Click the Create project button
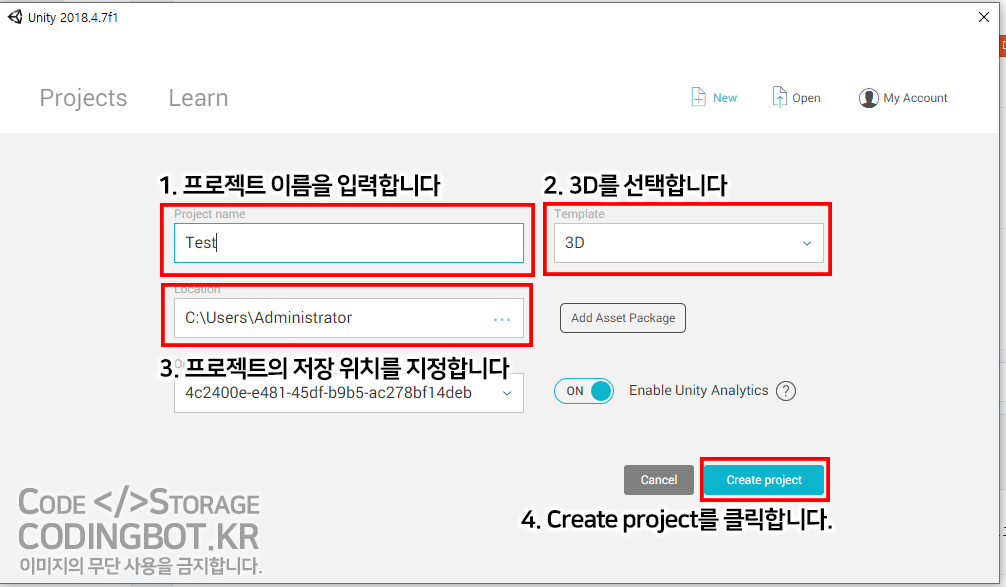 point(764,480)
